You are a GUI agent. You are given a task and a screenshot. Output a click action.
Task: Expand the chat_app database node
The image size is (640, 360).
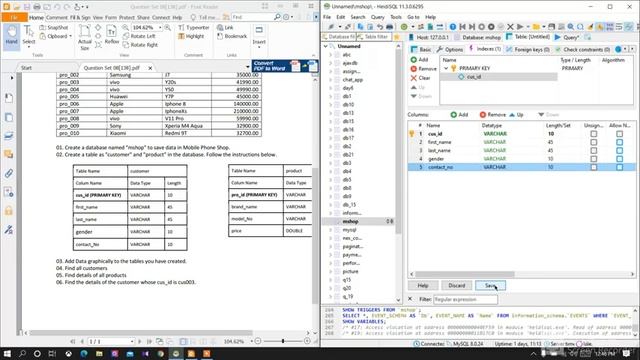tap(331, 80)
